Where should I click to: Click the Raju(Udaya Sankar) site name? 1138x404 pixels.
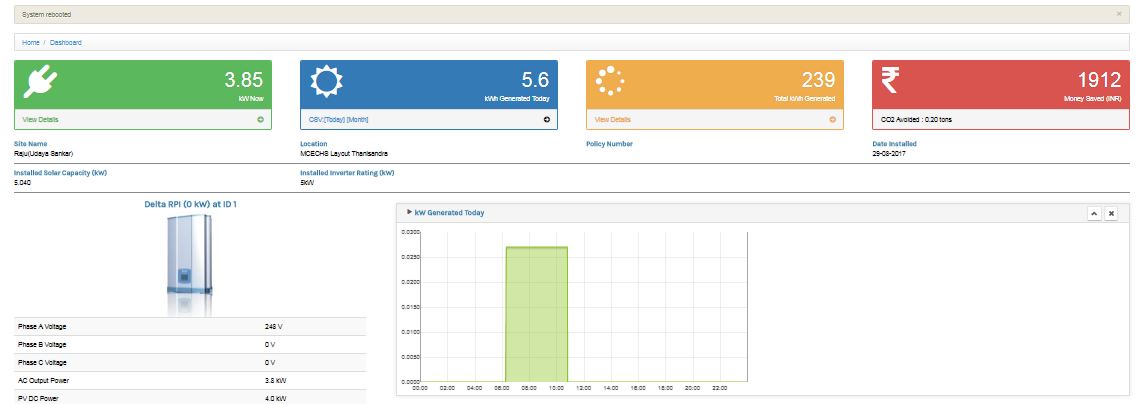pyautogui.click(x=44, y=154)
